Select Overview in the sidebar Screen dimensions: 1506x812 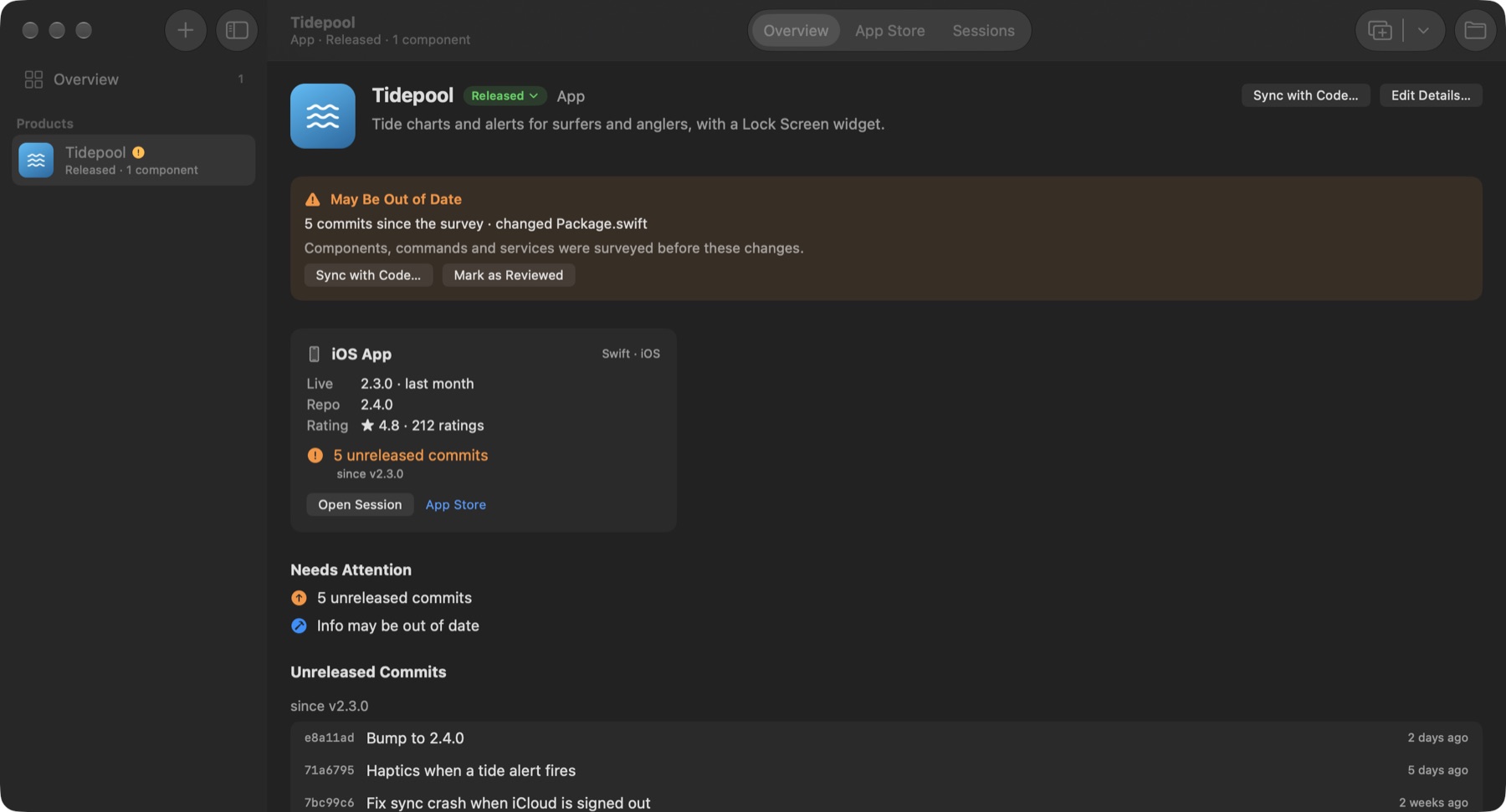(x=134, y=79)
